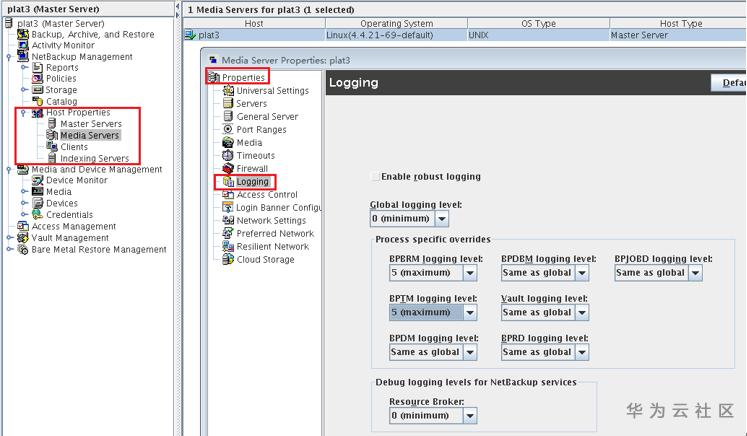Click the Host Type column header
The width and height of the screenshot is (747, 436).
click(678, 23)
